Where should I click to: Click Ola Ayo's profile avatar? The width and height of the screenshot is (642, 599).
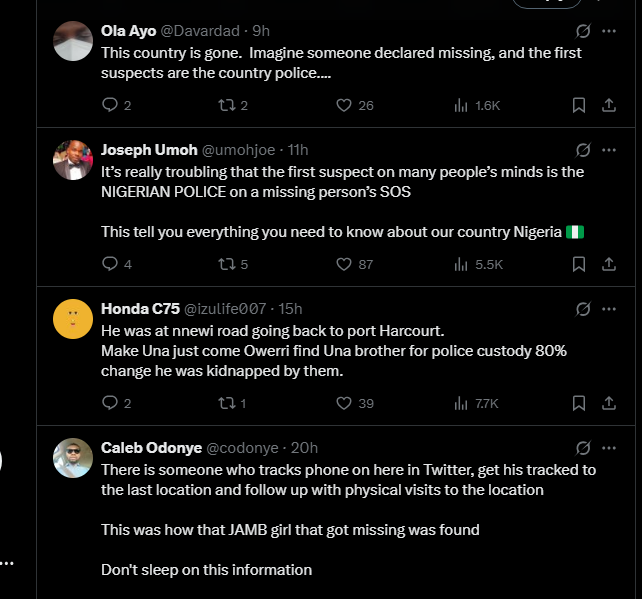73,41
